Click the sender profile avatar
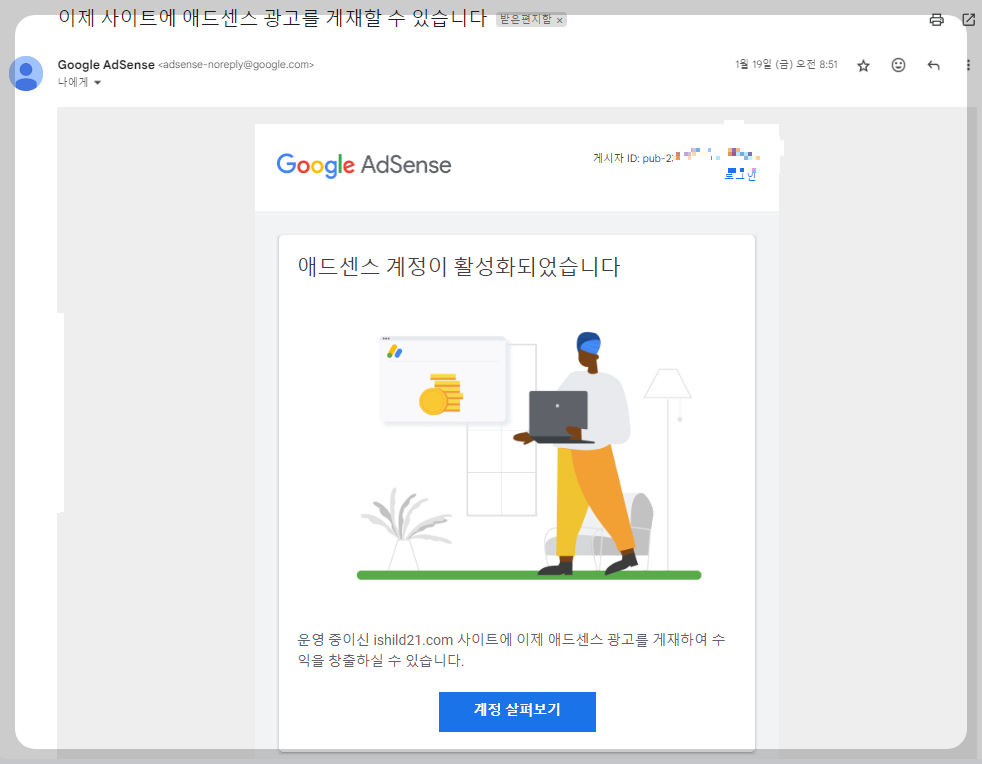Image resolution: width=982 pixels, height=764 pixels. click(x=26, y=73)
